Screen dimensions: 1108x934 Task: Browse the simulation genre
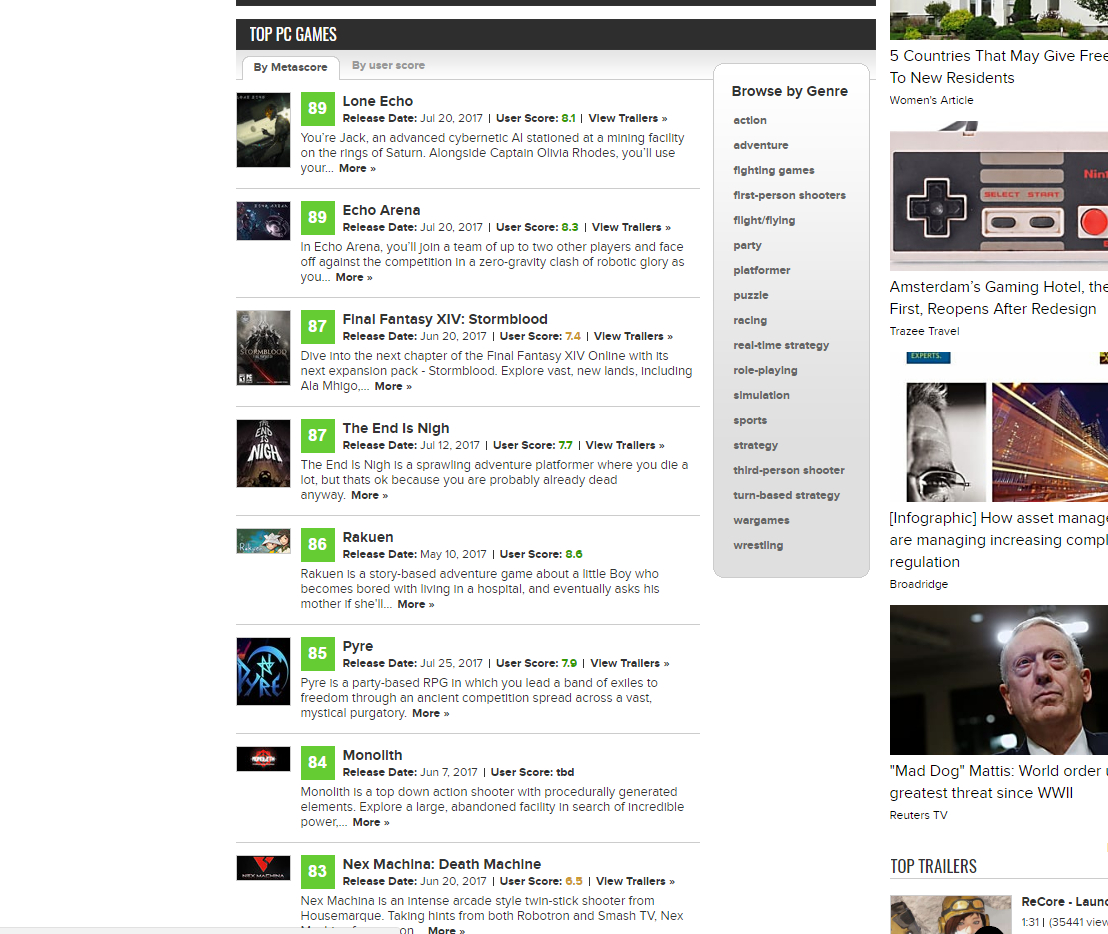pyautogui.click(x=761, y=395)
